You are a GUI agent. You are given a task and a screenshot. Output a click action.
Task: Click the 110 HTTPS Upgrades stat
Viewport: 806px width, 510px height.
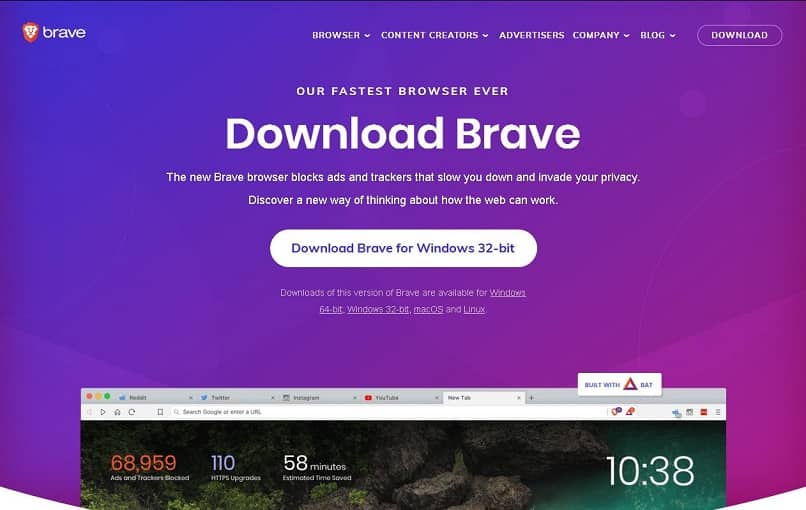coord(235,467)
